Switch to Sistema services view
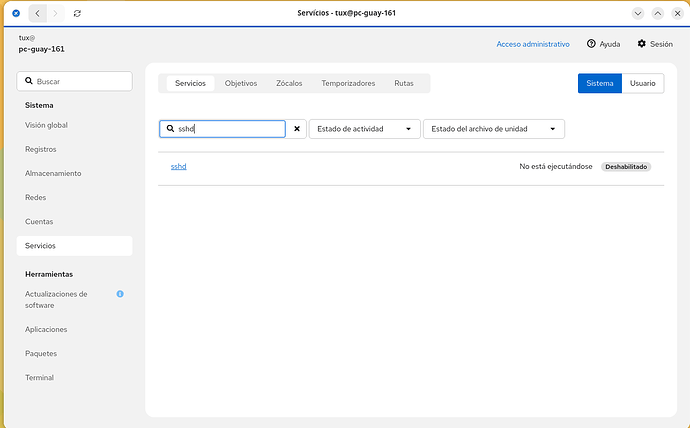The height and width of the screenshot is (428, 690). 599,83
